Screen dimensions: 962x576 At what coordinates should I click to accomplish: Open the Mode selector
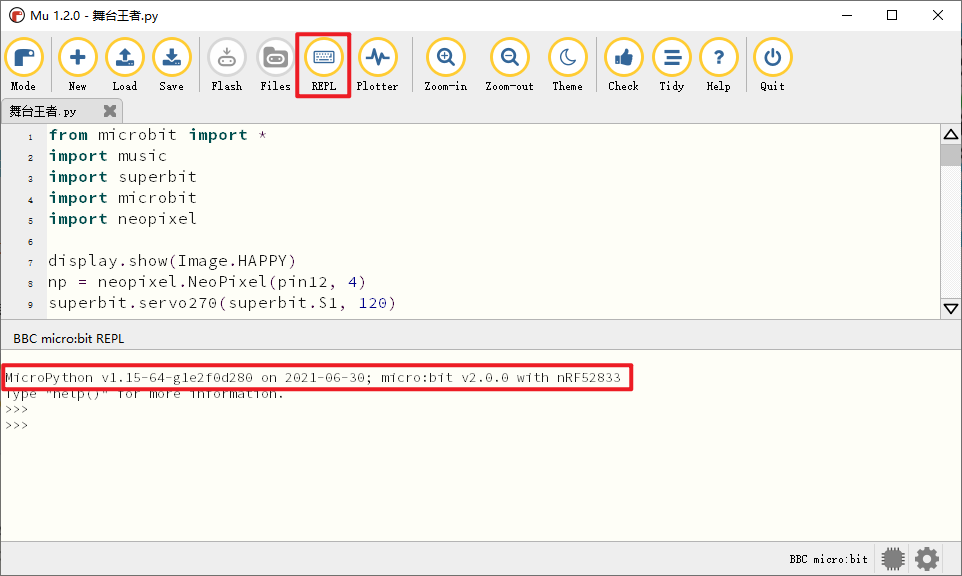(x=24, y=64)
